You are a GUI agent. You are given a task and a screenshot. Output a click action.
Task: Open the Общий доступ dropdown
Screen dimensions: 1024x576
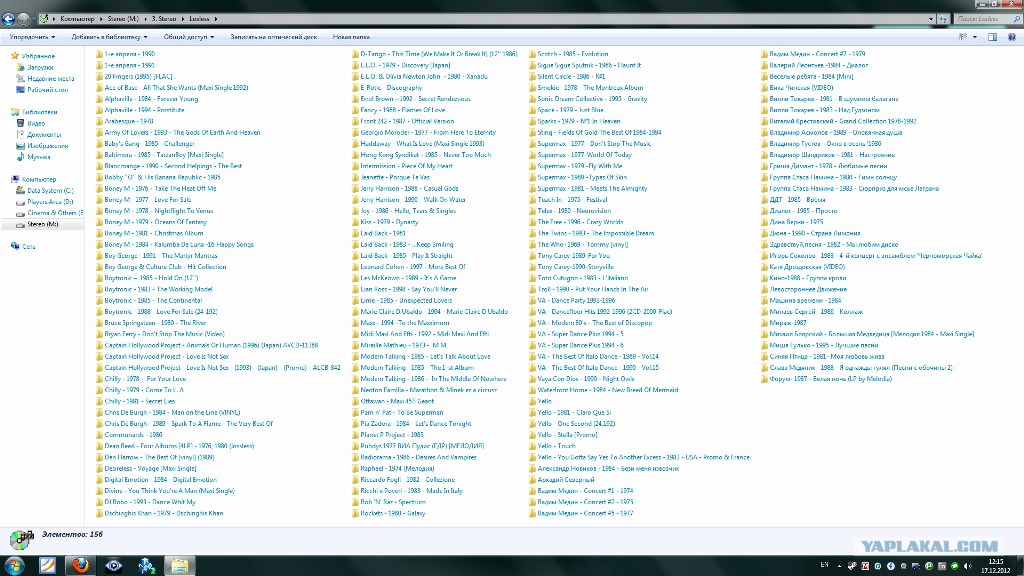(189, 37)
